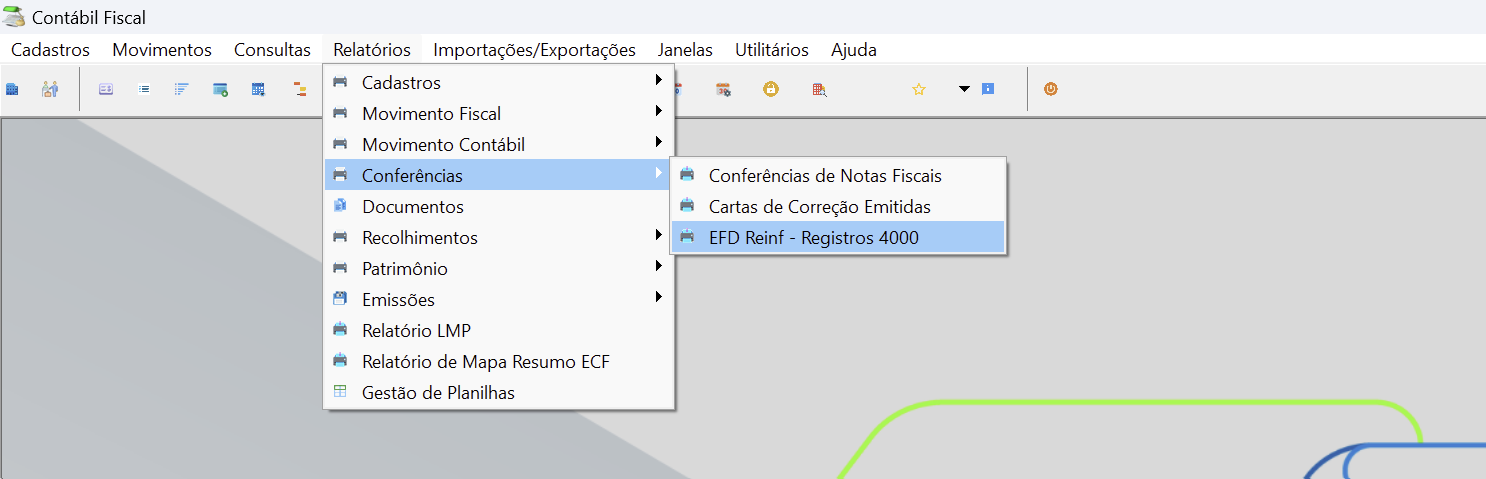The width and height of the screenshot is (1486, 479).
Task: Open Gestão de Planilhas
Action: [498, 392]
